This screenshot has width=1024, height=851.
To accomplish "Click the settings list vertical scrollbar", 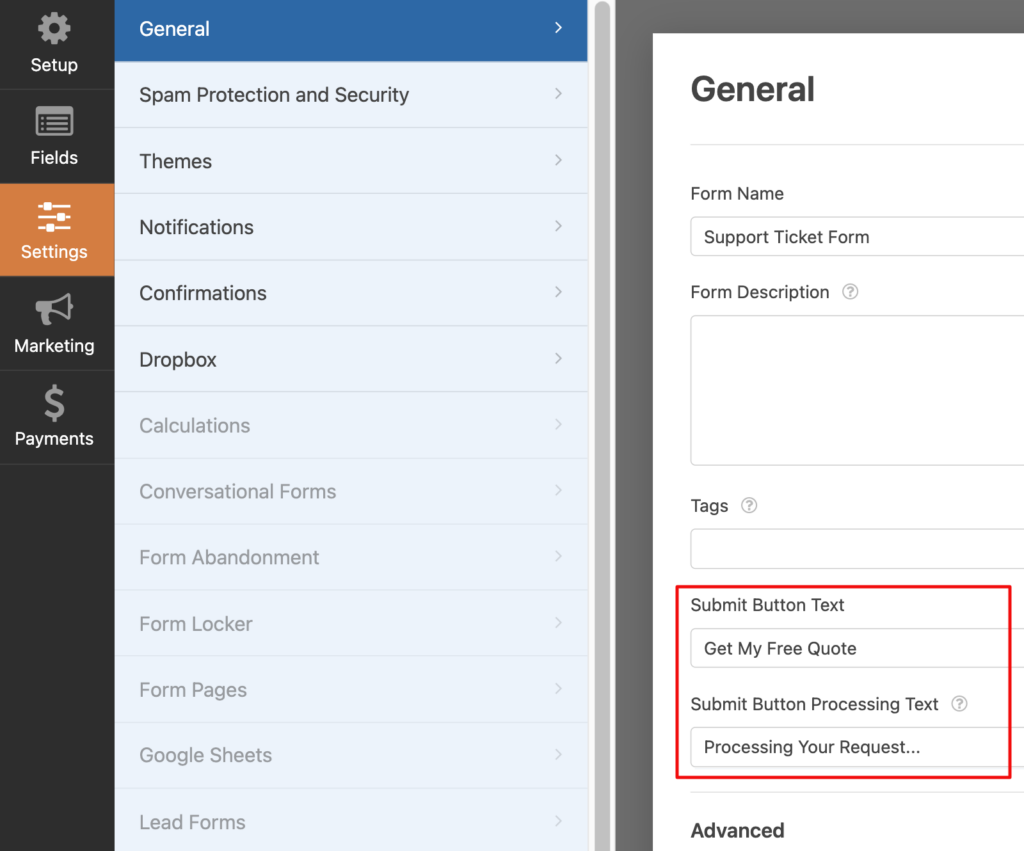I will [602, 425].
